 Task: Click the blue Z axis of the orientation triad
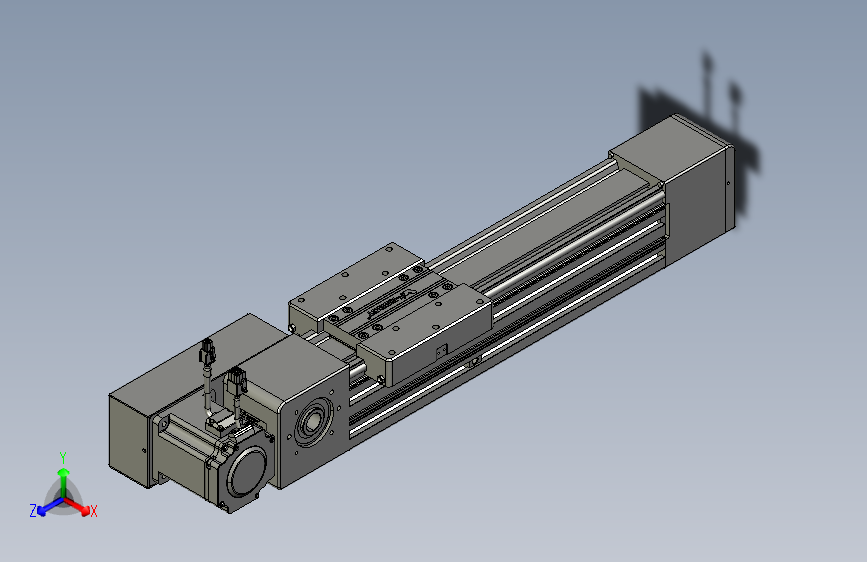click(50, 507)
